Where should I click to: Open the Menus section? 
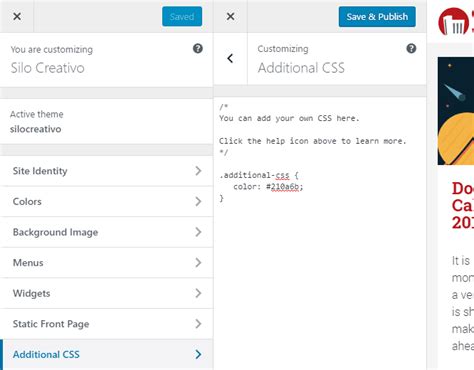pos(107,263)
